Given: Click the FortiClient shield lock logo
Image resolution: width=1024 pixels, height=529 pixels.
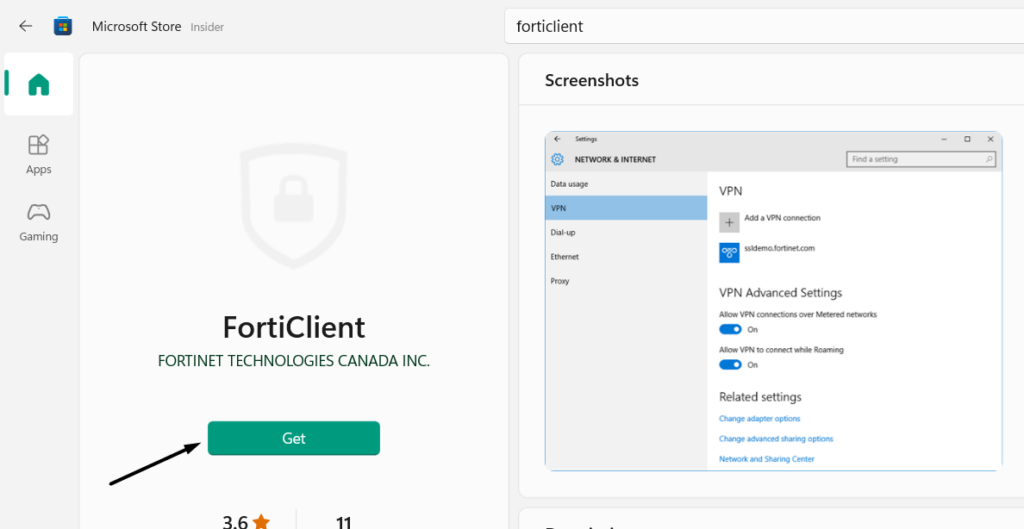Looking at the screenshot, I should (294, 206).
